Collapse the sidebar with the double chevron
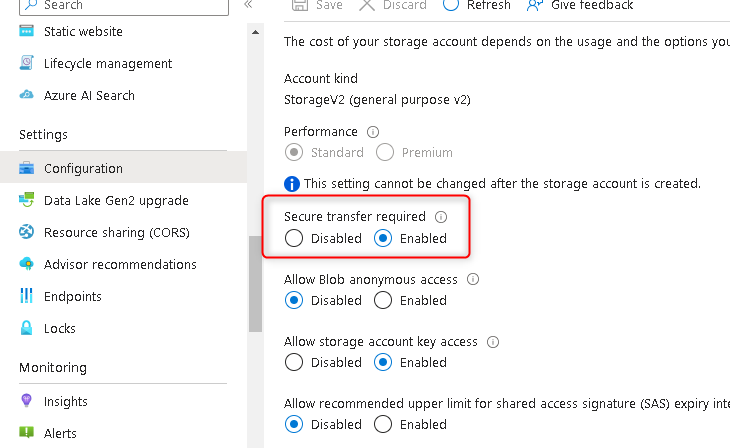730x448 pixels. 248,5
